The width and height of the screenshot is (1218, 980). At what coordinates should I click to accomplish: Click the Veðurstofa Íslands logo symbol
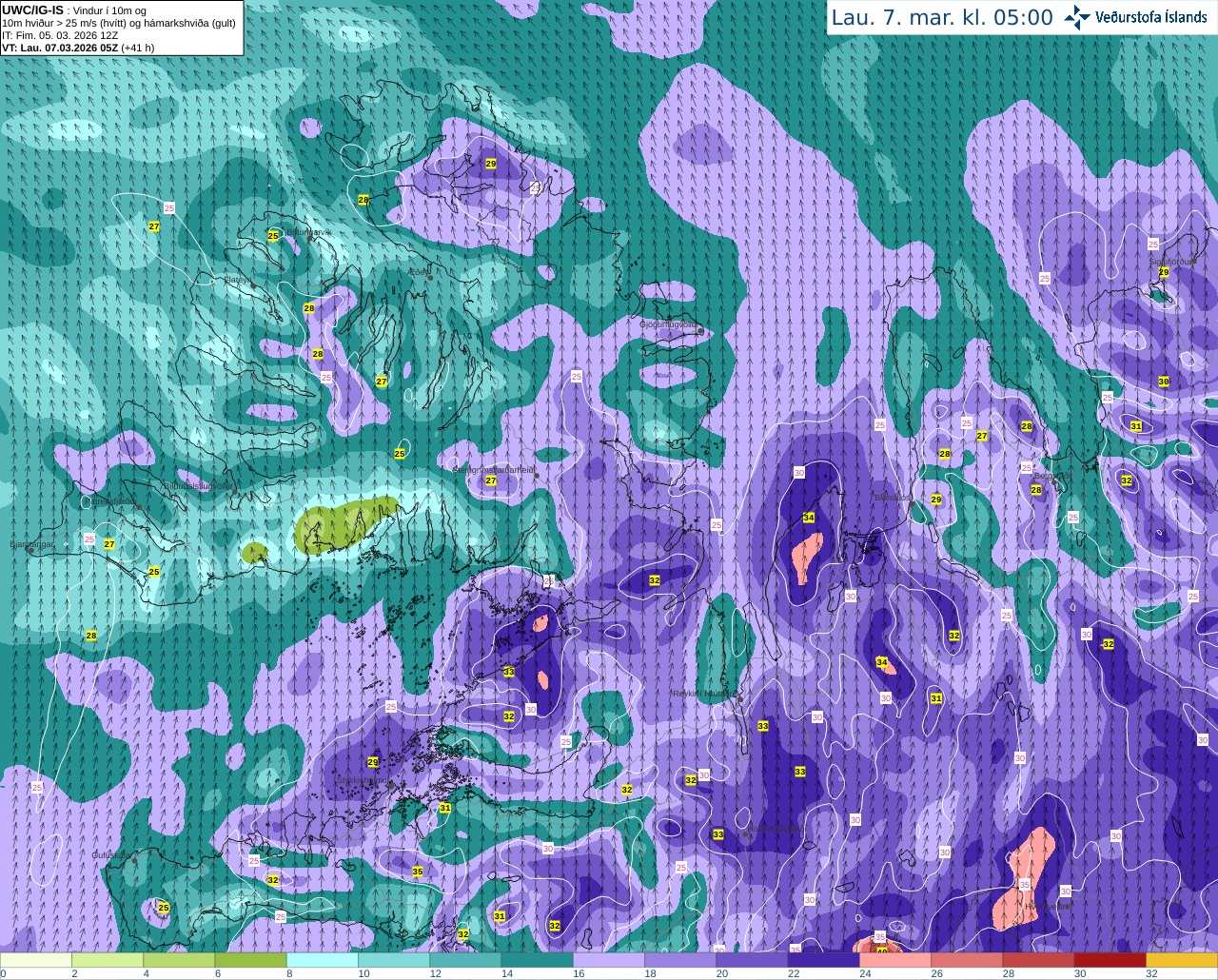(1077, 17)
